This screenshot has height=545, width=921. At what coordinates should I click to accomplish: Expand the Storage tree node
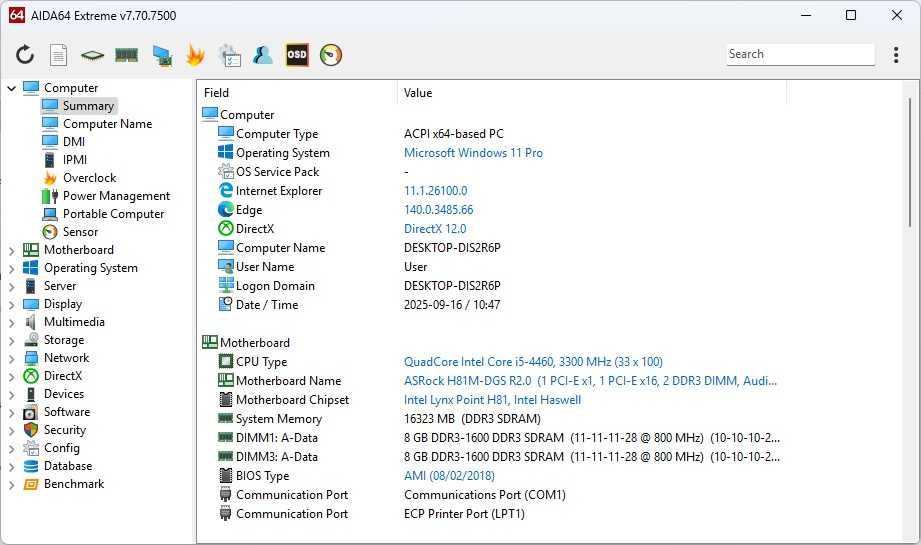pos(12,341)
